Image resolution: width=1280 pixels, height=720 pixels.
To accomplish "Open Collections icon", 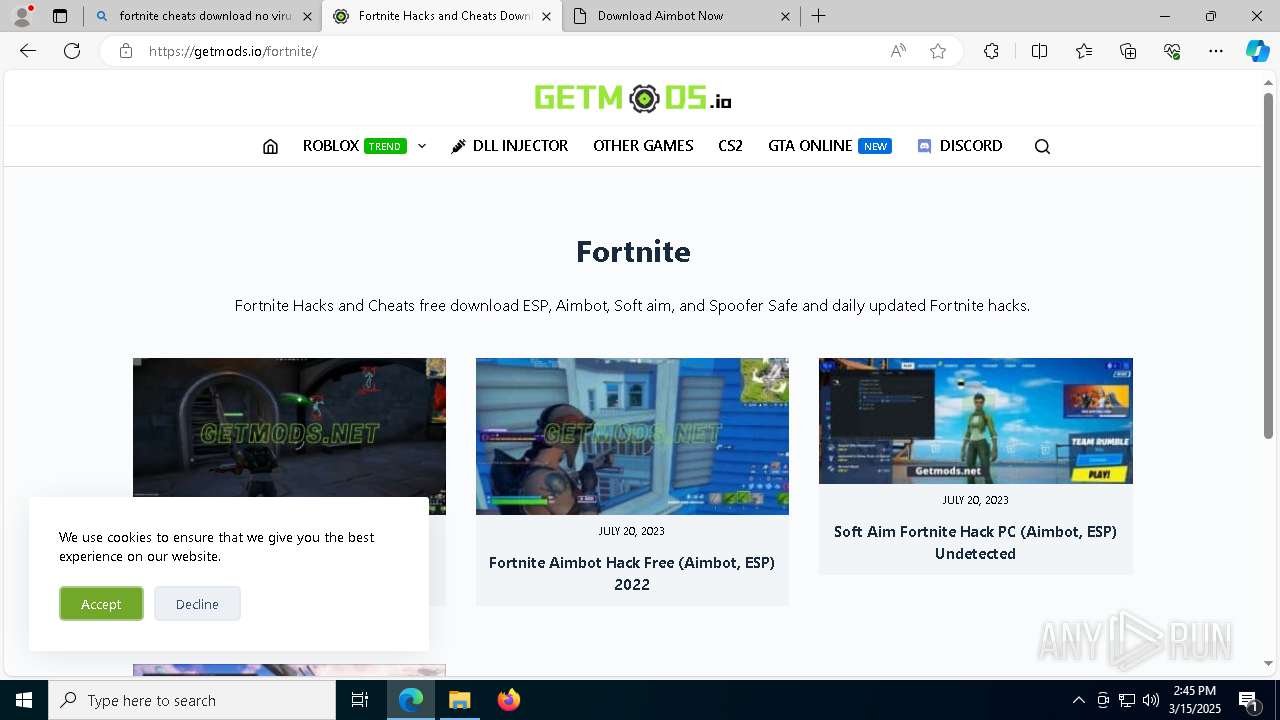I will click(x=1128, y=51).
